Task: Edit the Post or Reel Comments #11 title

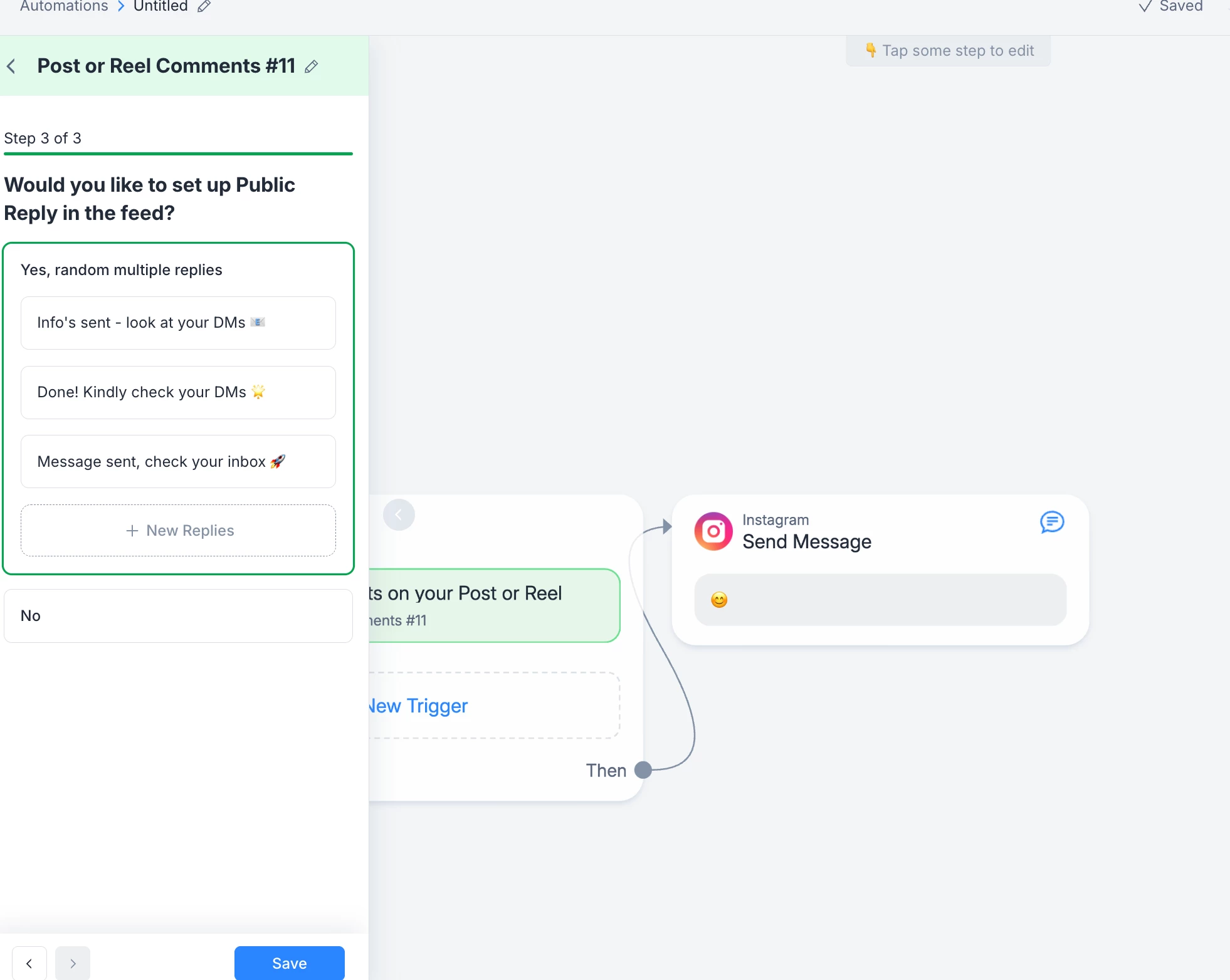Action: 312,66
